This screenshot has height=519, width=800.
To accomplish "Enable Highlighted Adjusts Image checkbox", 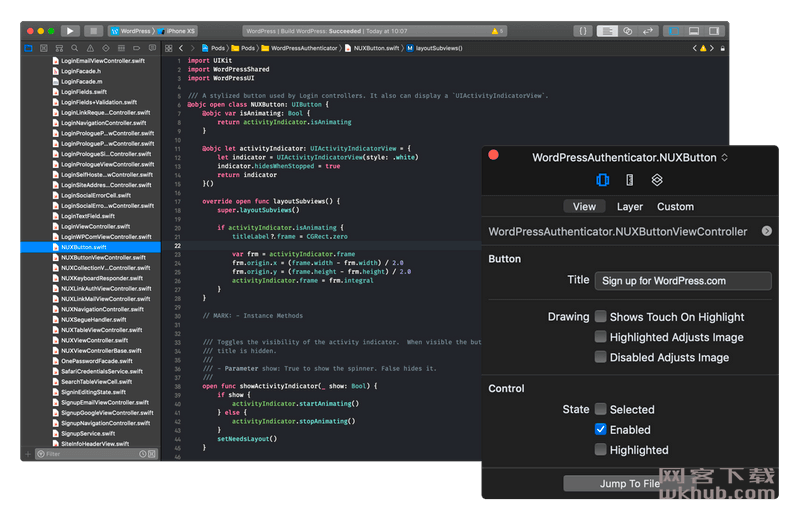I will coord(601,337).
